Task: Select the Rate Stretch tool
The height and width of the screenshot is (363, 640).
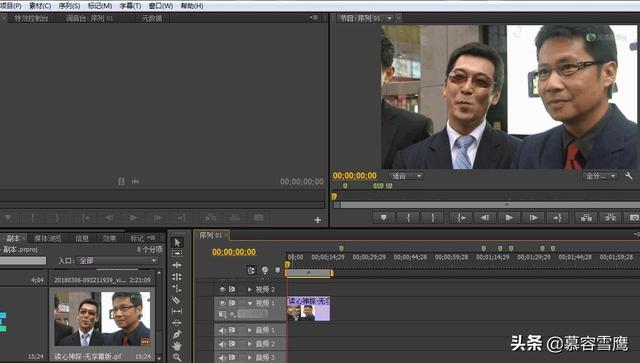Action: point(177,288)
